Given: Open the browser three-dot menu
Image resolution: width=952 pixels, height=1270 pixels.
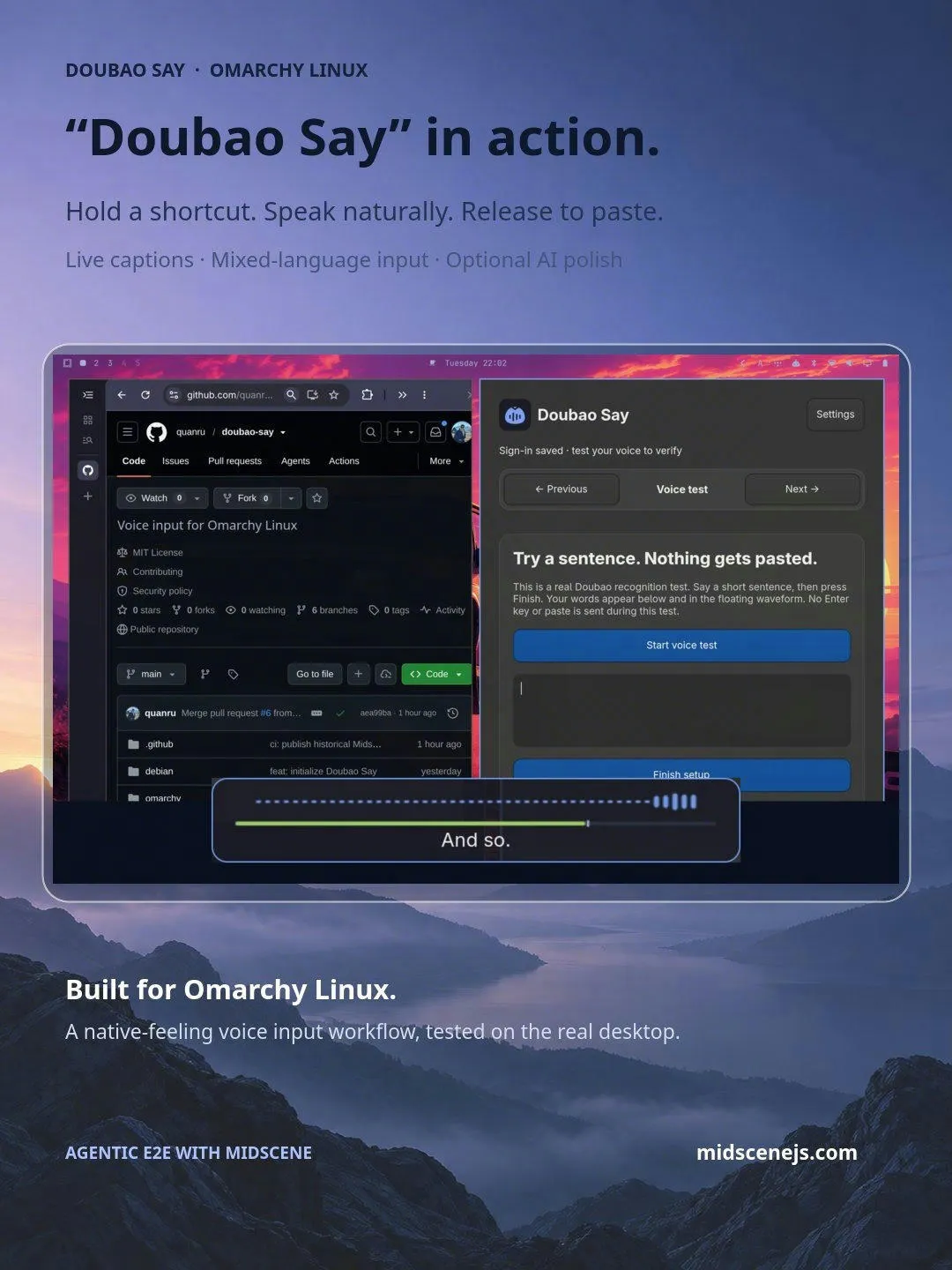Looking at the screenshot, I should [x=424, y=395].
